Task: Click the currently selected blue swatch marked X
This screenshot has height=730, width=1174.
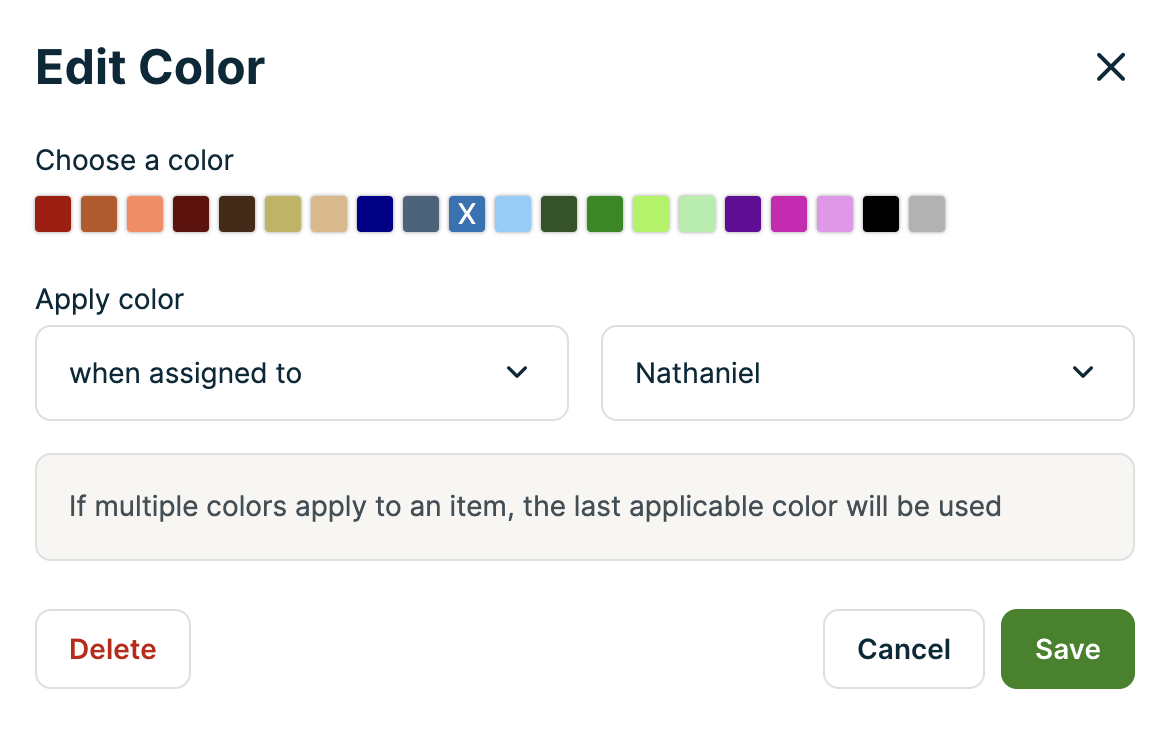Action: click(x=467, y=213)
